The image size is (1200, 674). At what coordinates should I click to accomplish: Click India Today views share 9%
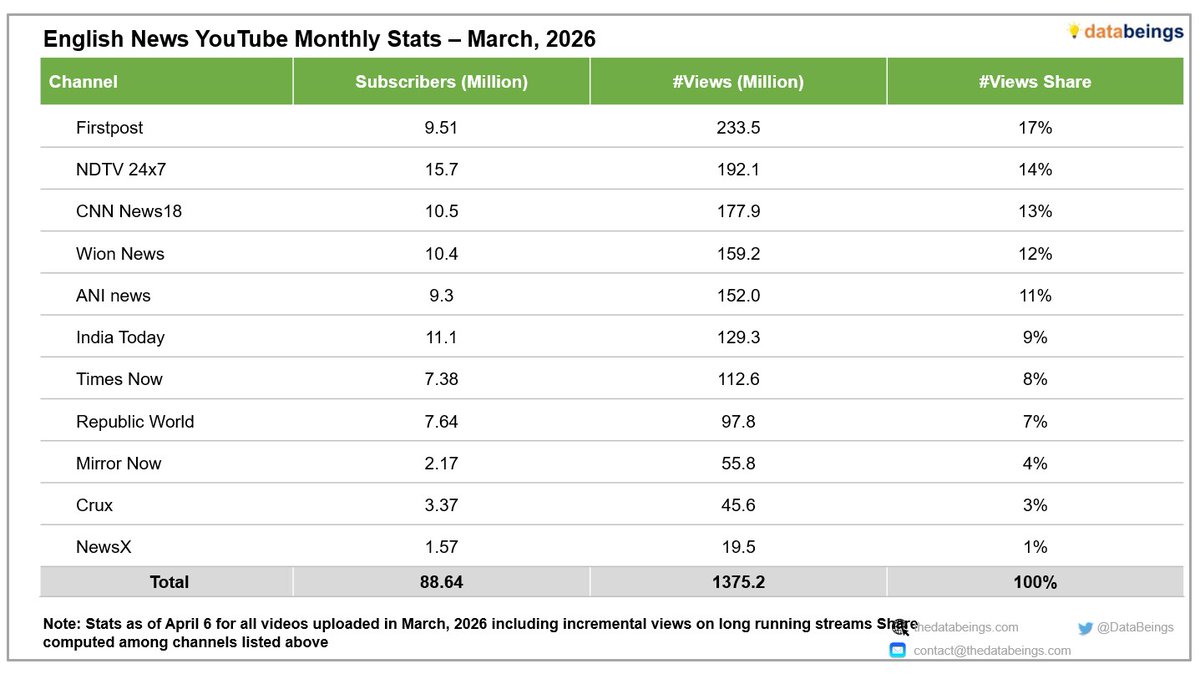click(x=1034, y=338)
